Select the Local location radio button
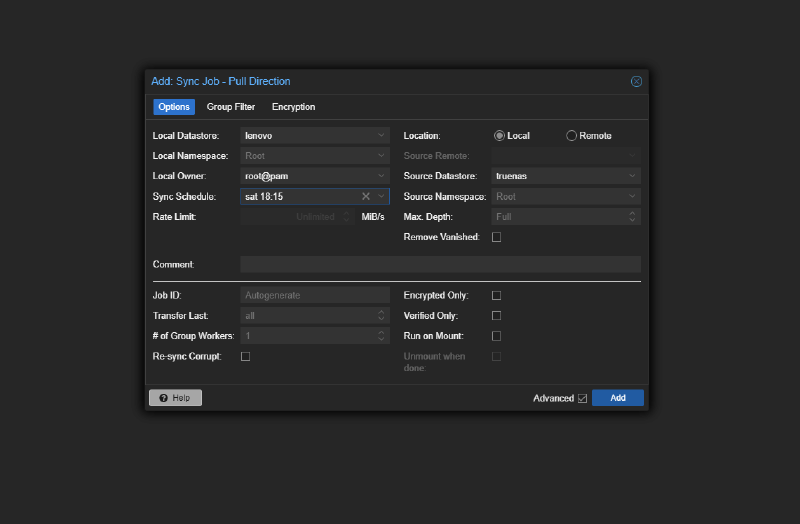The height and width of the screenshot is (524, 800). [499, 136]
